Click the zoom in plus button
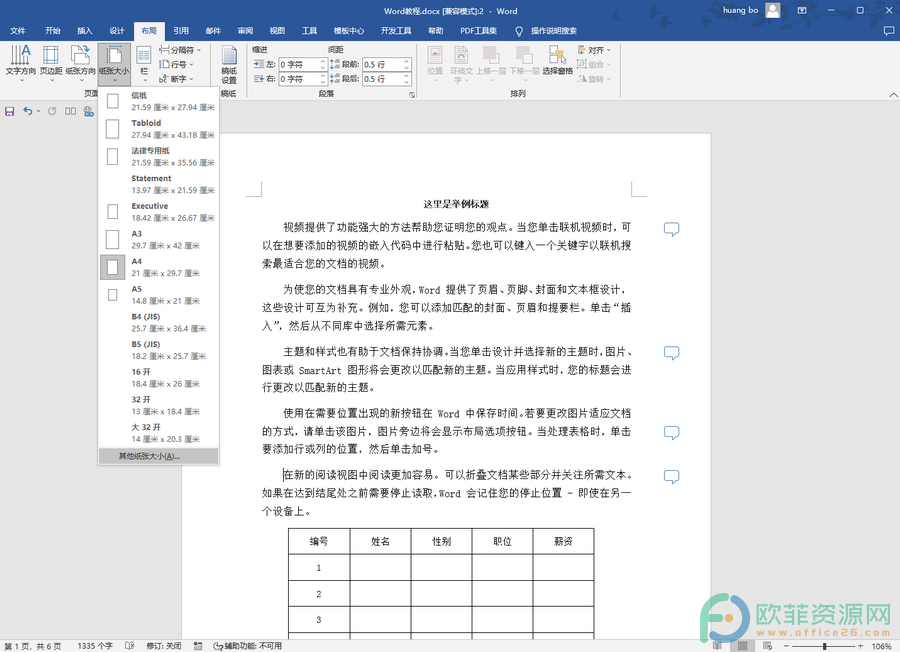 pos(860,646)
